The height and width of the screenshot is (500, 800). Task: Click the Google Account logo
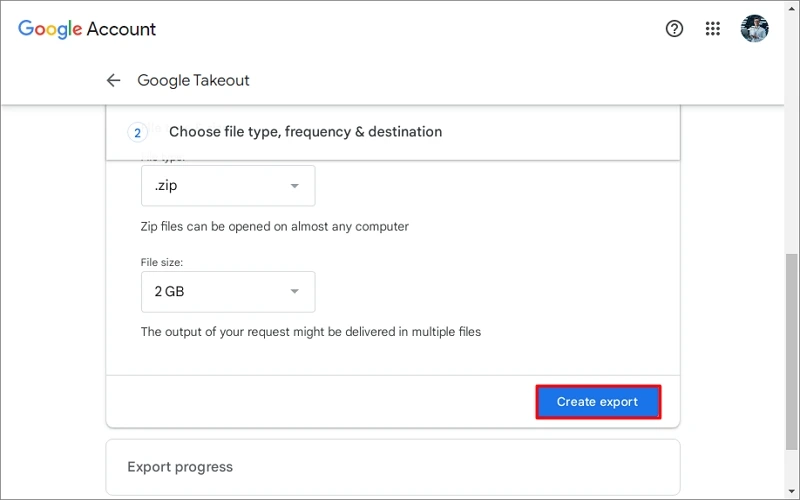tap(87, 29)
